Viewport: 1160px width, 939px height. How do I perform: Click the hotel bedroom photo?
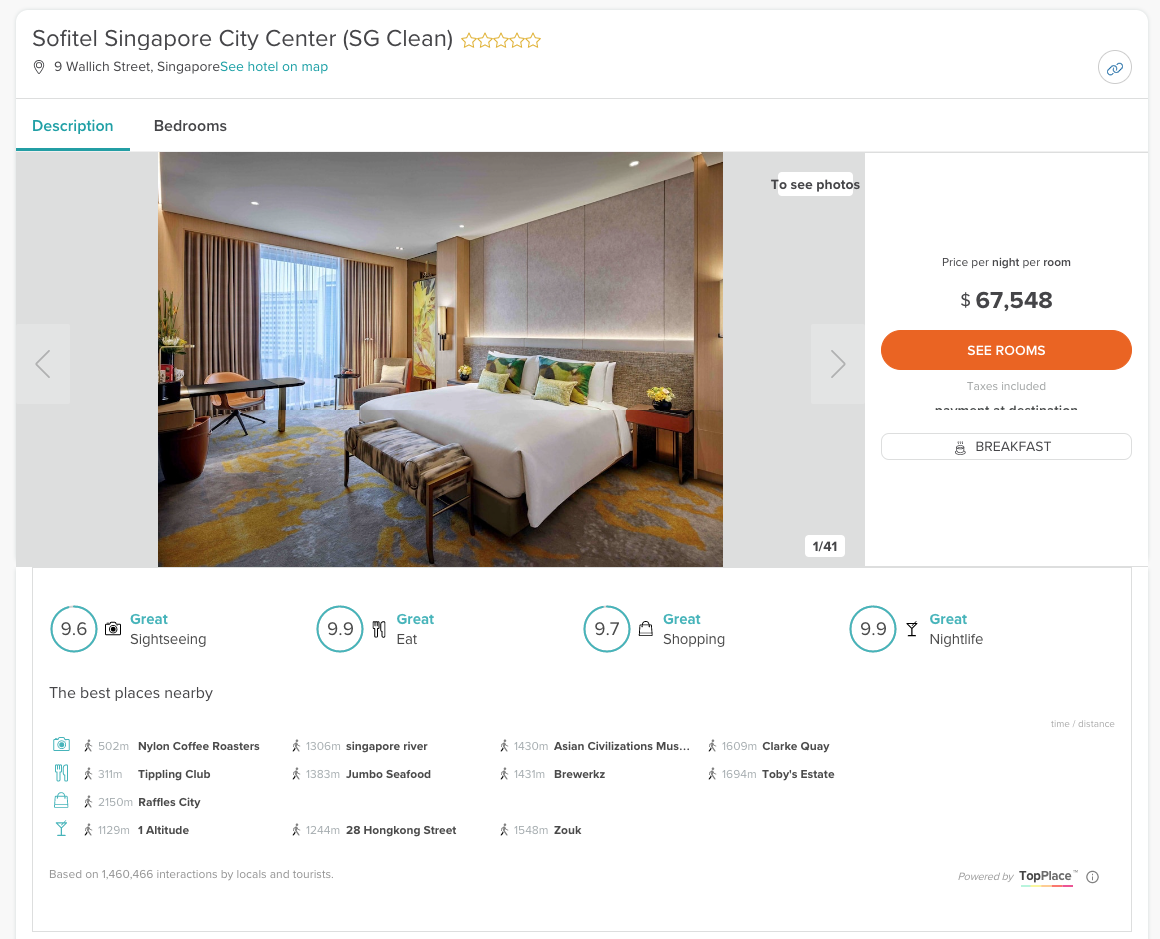440,360
